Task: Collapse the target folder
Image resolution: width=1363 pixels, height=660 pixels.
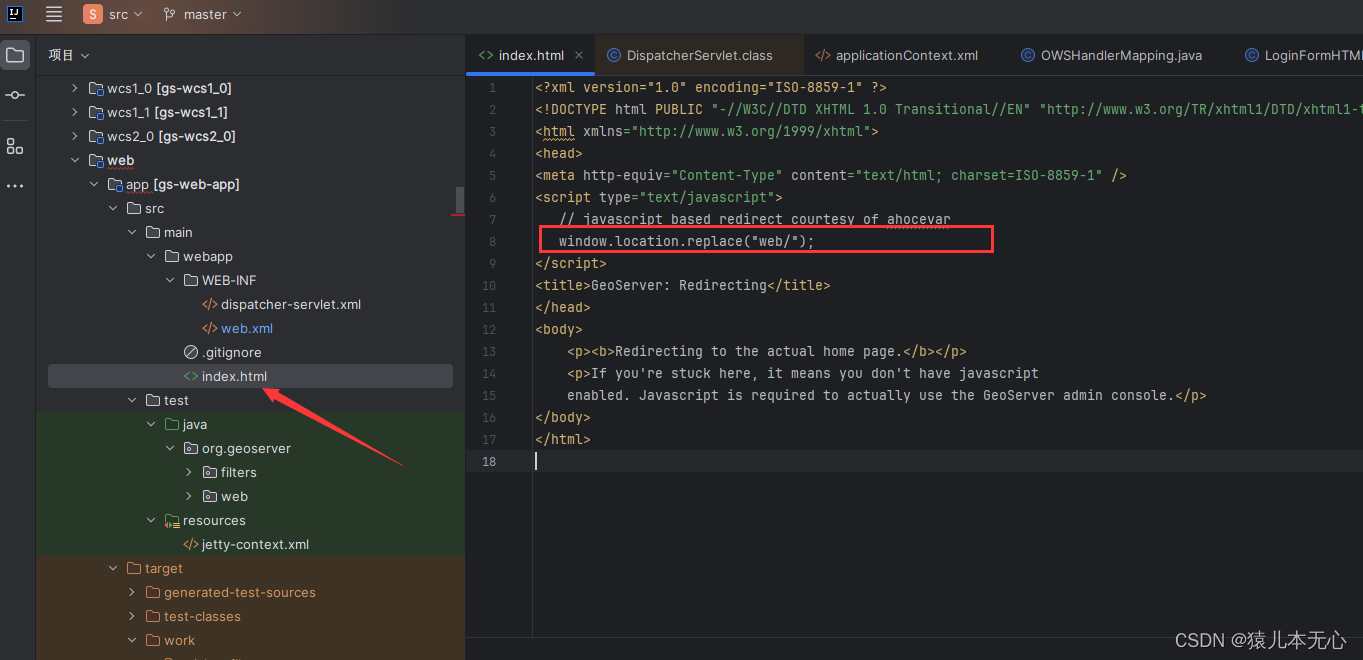Action: pos(113,568)
